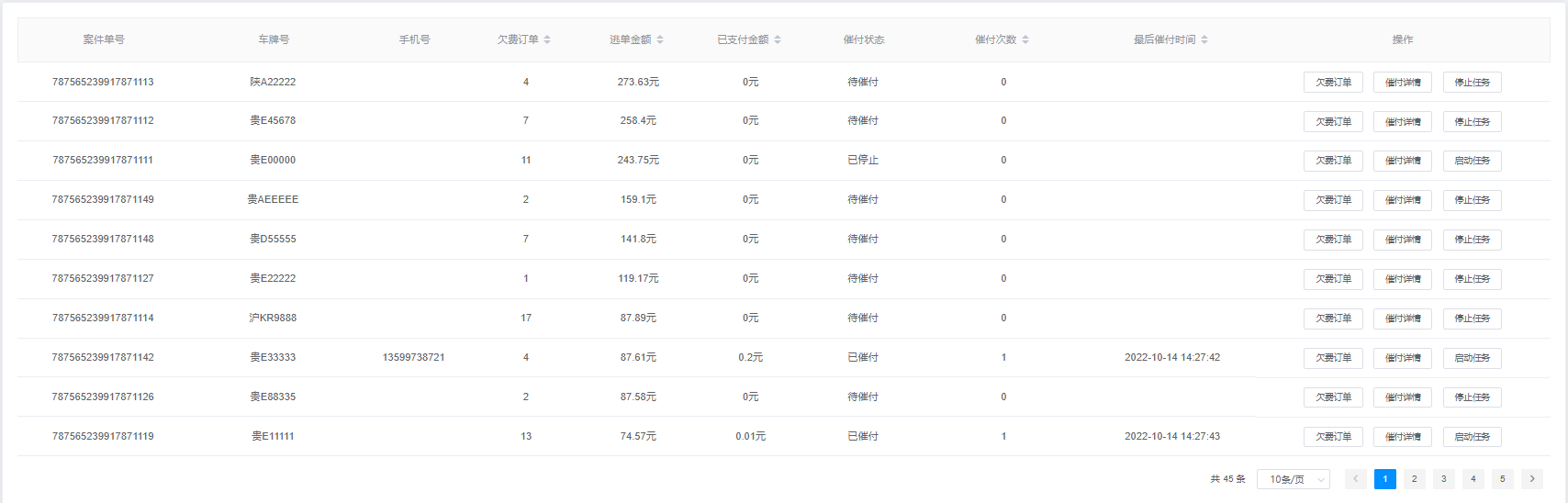Click sort icon next to 催付次数
The width and height of the screenshot is (1568, 503).
point(1025,39)
